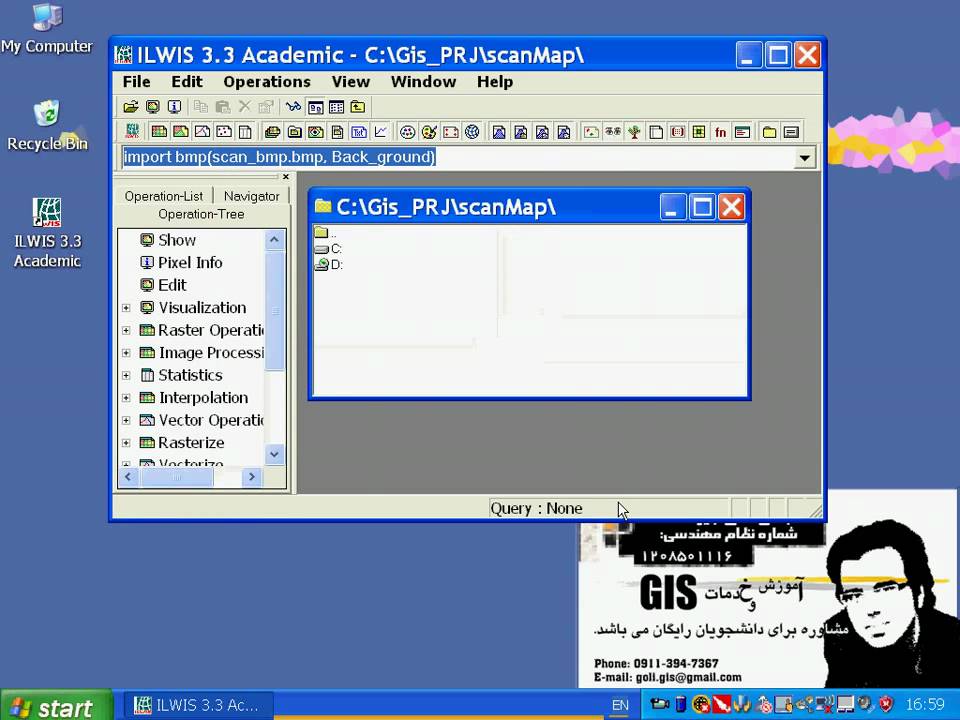Image resolution: width=960 pixels, height=720 pixels.
Task: Toggle tables display in catalog
Action: click(245, 132)
